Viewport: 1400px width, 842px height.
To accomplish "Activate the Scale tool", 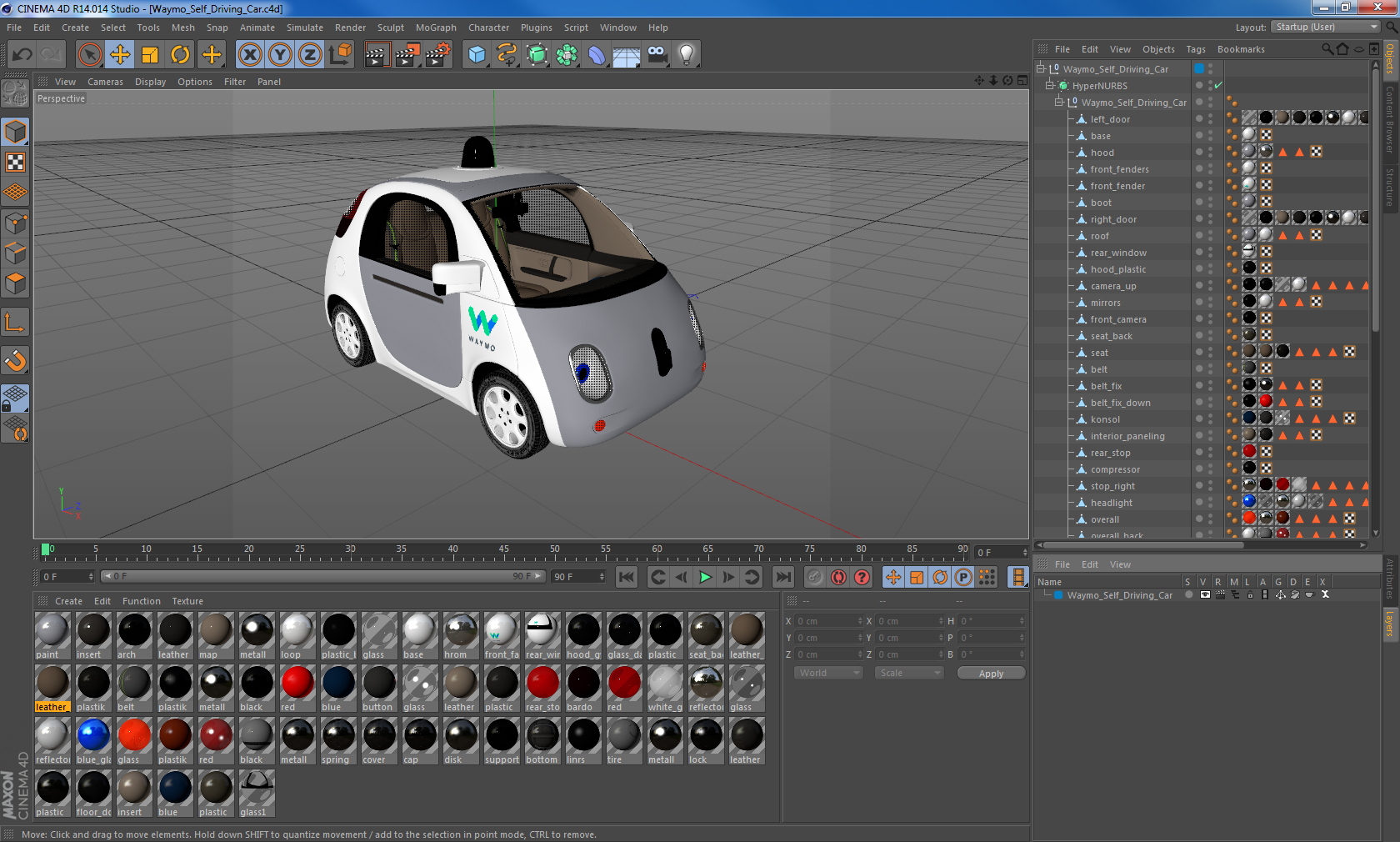I will click(150, 55).
